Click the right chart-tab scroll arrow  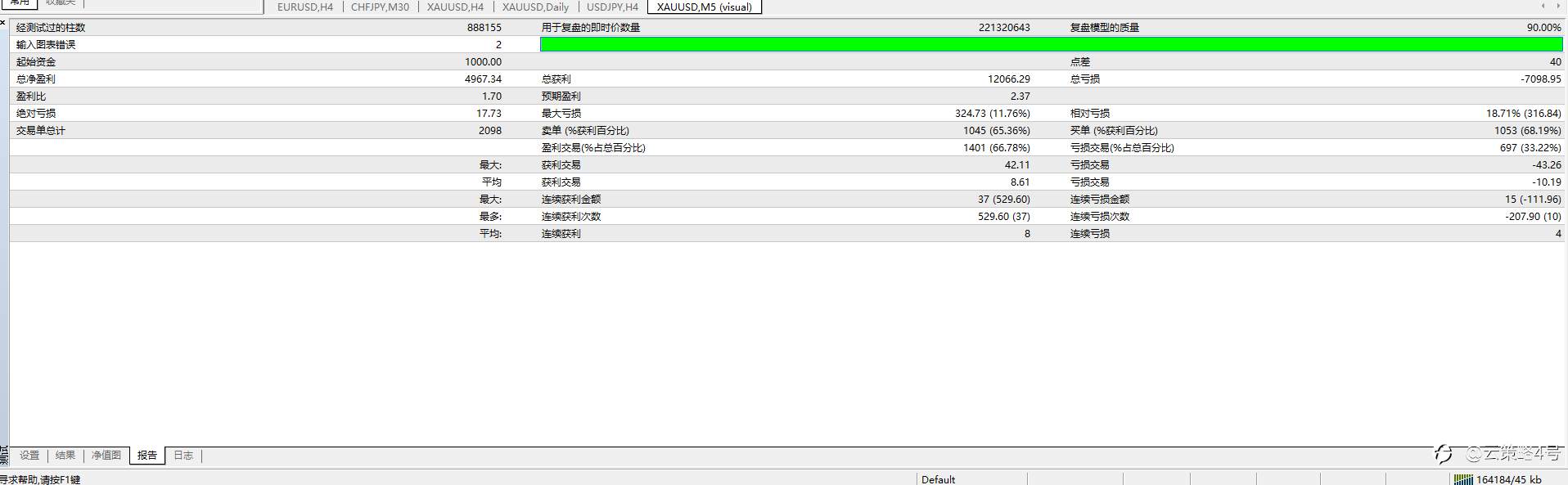click(x=1557, y=7)
